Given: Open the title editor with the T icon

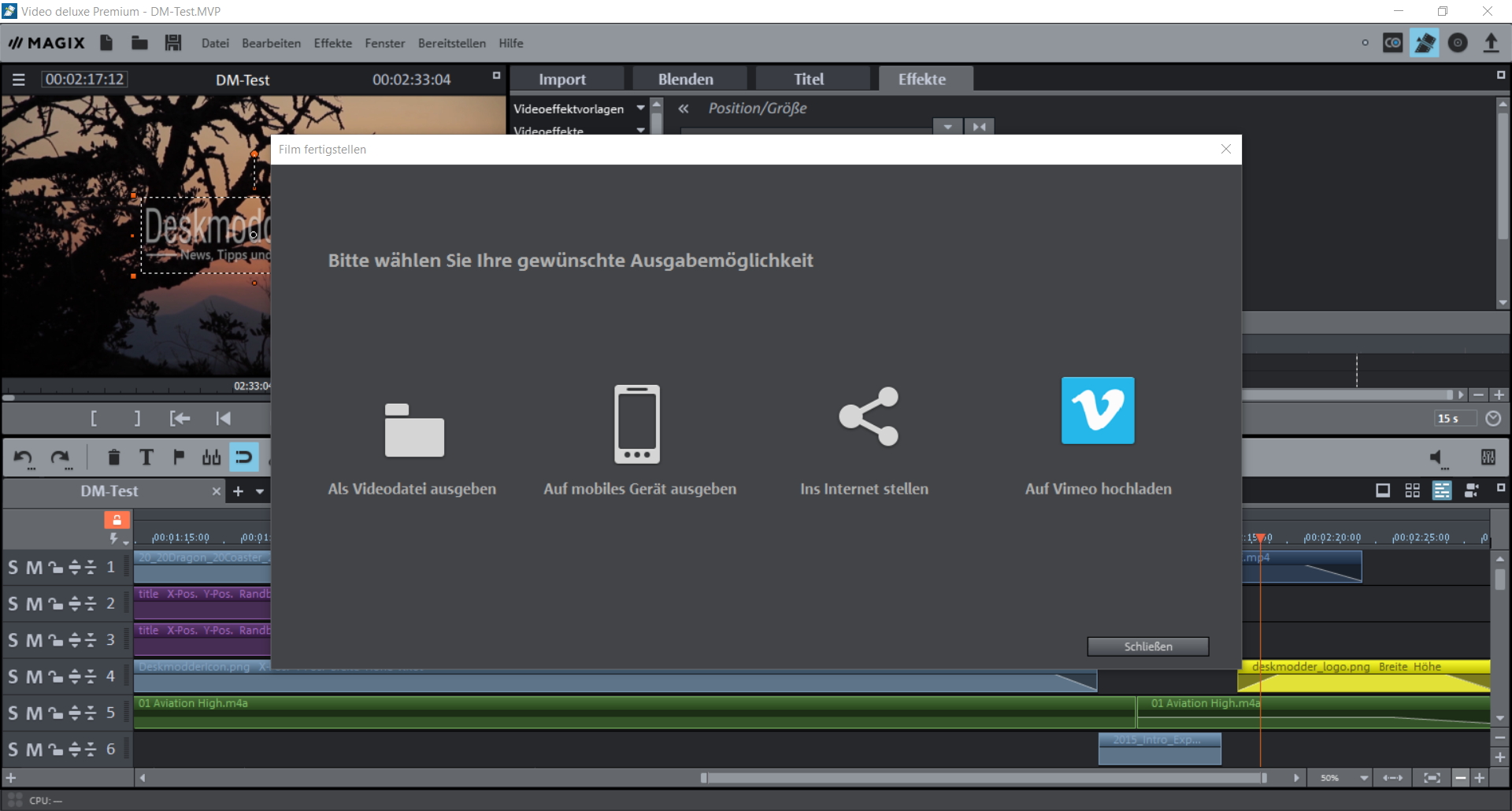Looking at the screenshot, I should click(146, 457).
